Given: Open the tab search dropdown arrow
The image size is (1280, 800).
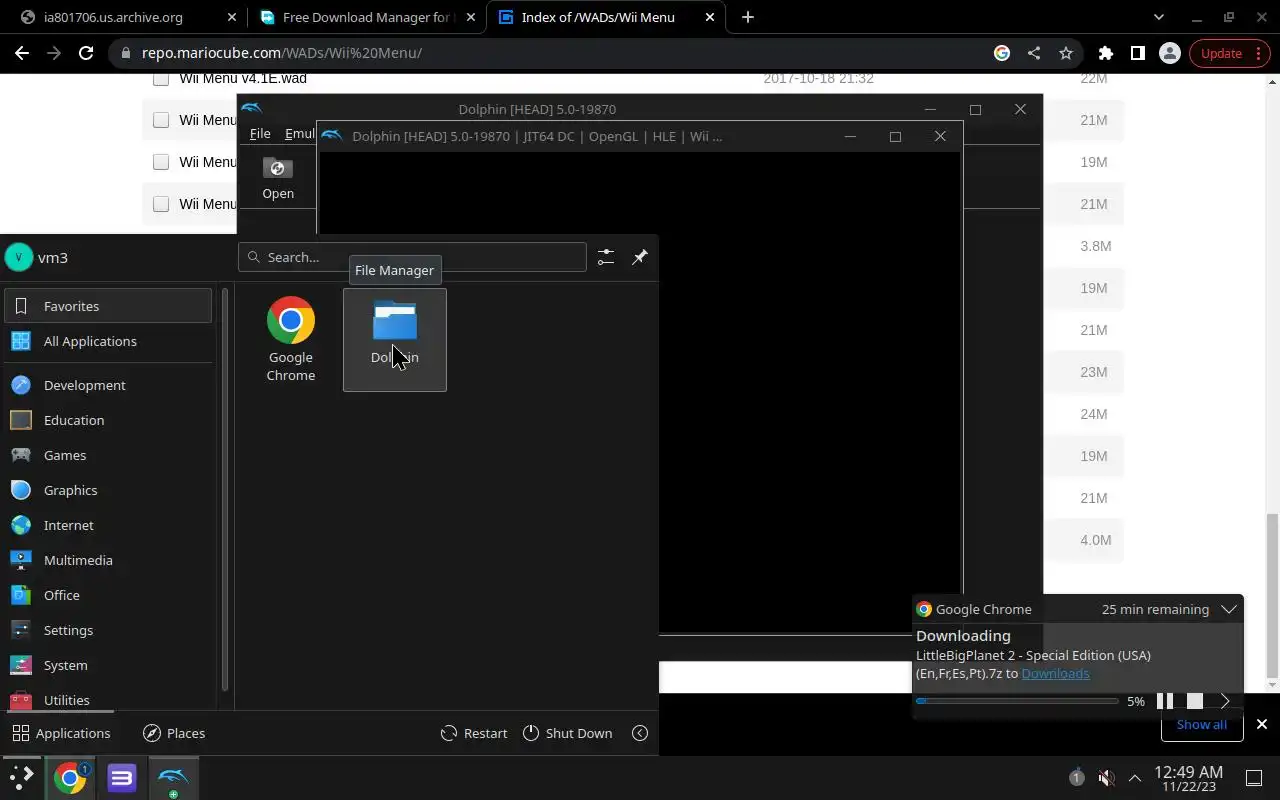Looking at the screenshot, I should click(x=1159, y=17).
